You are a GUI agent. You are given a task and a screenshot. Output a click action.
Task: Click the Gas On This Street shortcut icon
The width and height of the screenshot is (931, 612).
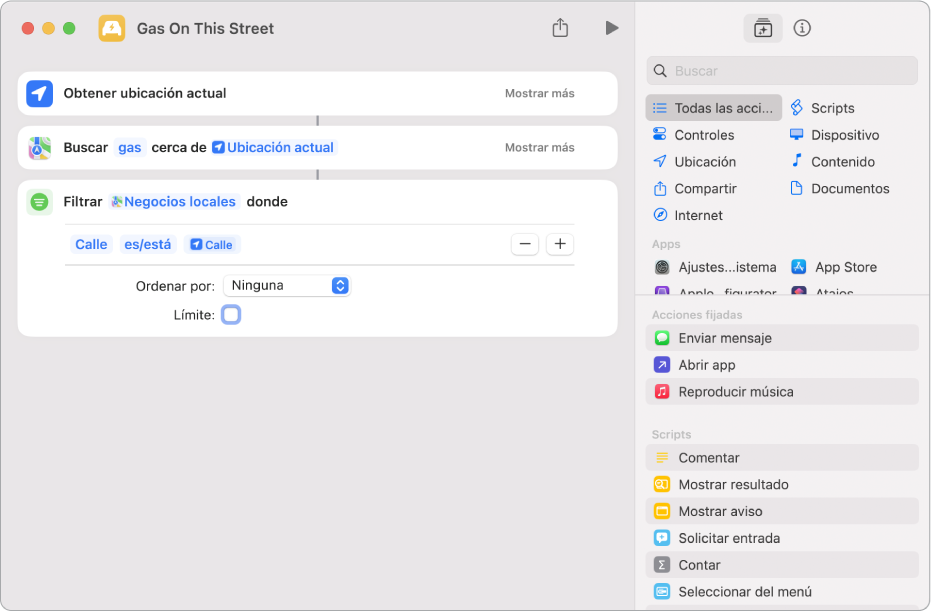click(112, 28)
